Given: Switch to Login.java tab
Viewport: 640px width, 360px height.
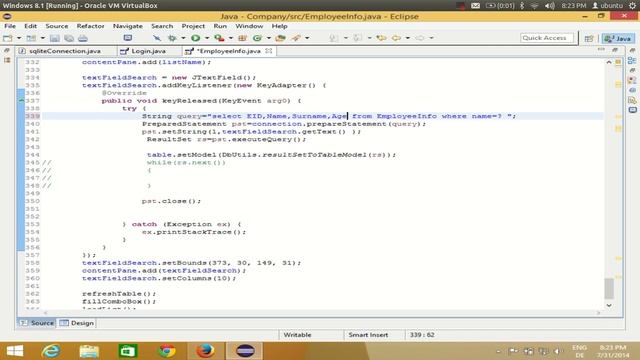Looking at the screenshot, I should point(149,51).
